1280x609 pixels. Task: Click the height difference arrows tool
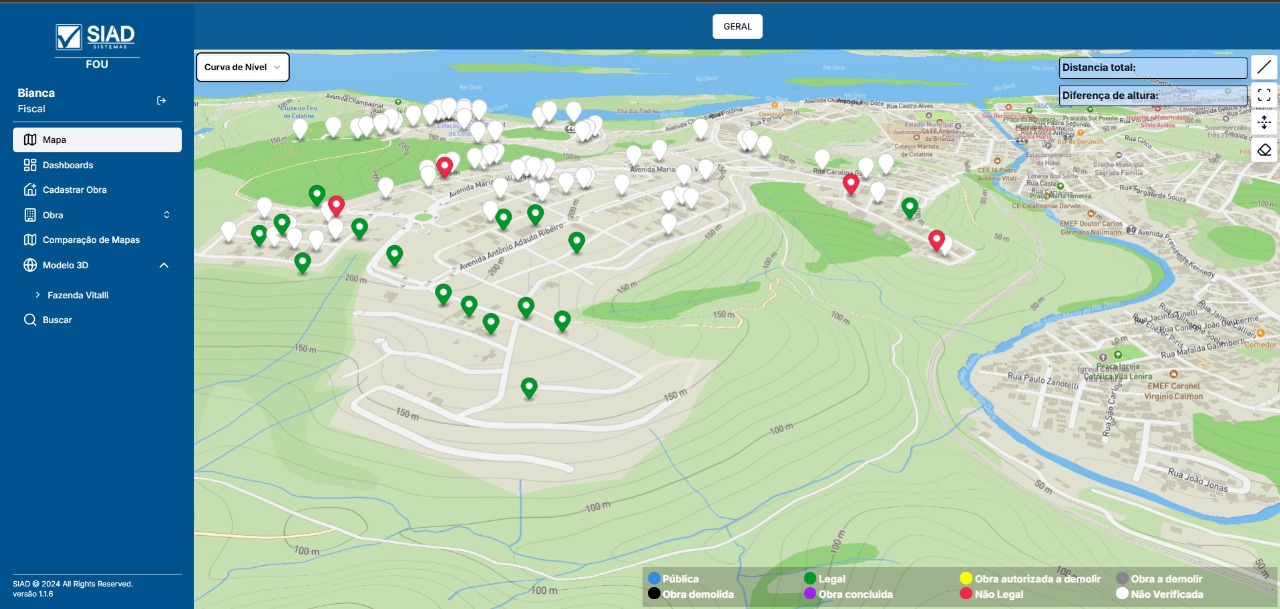point(1264,122)
